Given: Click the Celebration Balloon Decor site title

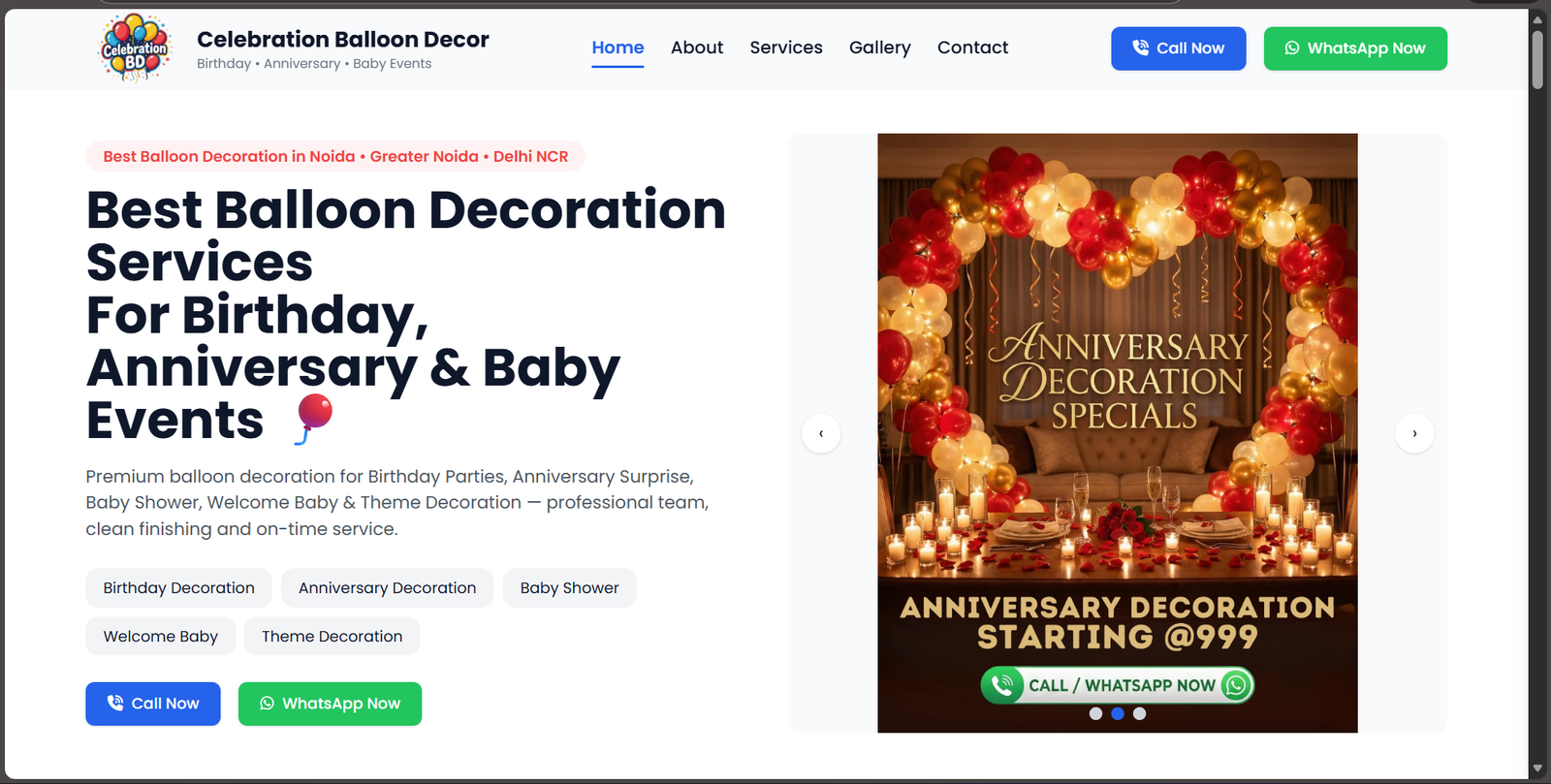Looking at the screenshot, I should [x=343, y=40].
